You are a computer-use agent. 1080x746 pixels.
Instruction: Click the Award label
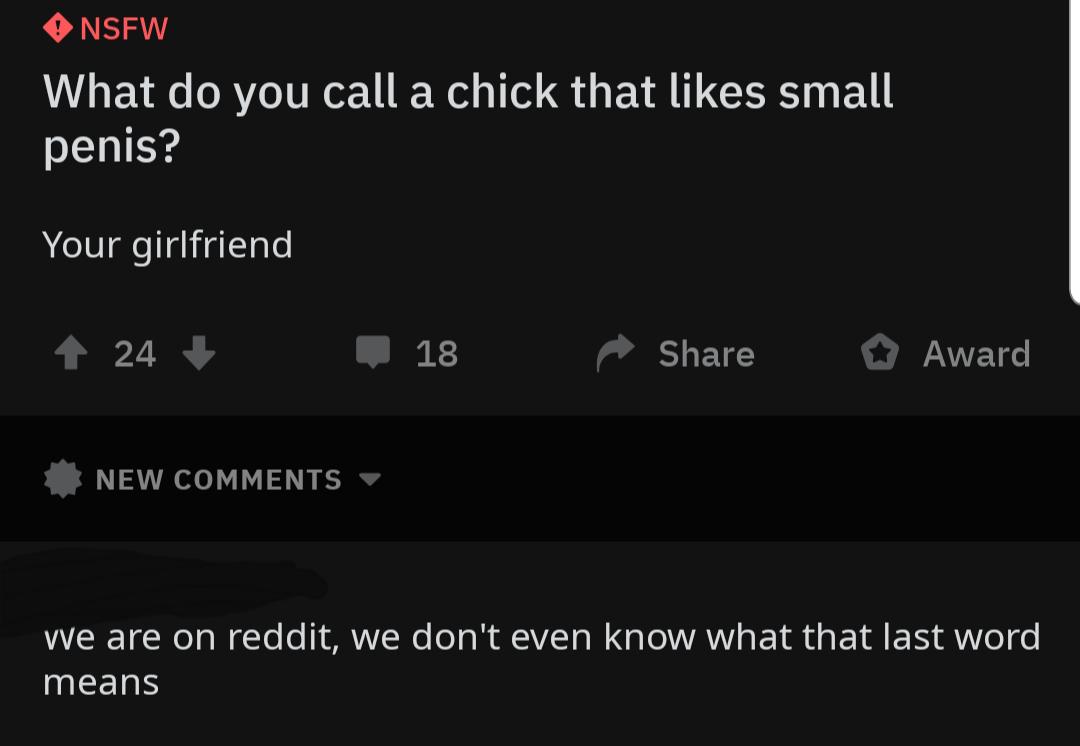976,353
